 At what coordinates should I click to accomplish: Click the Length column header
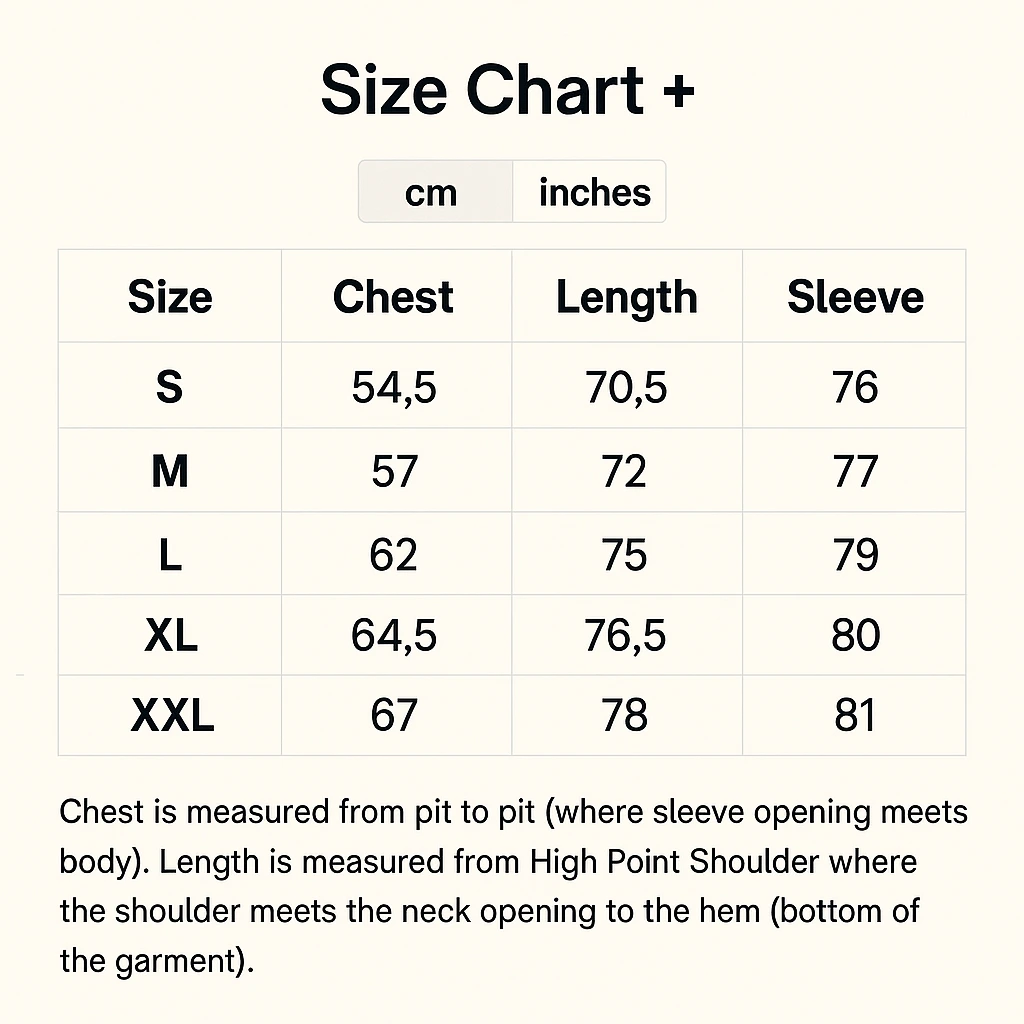(x=626, y=298)
